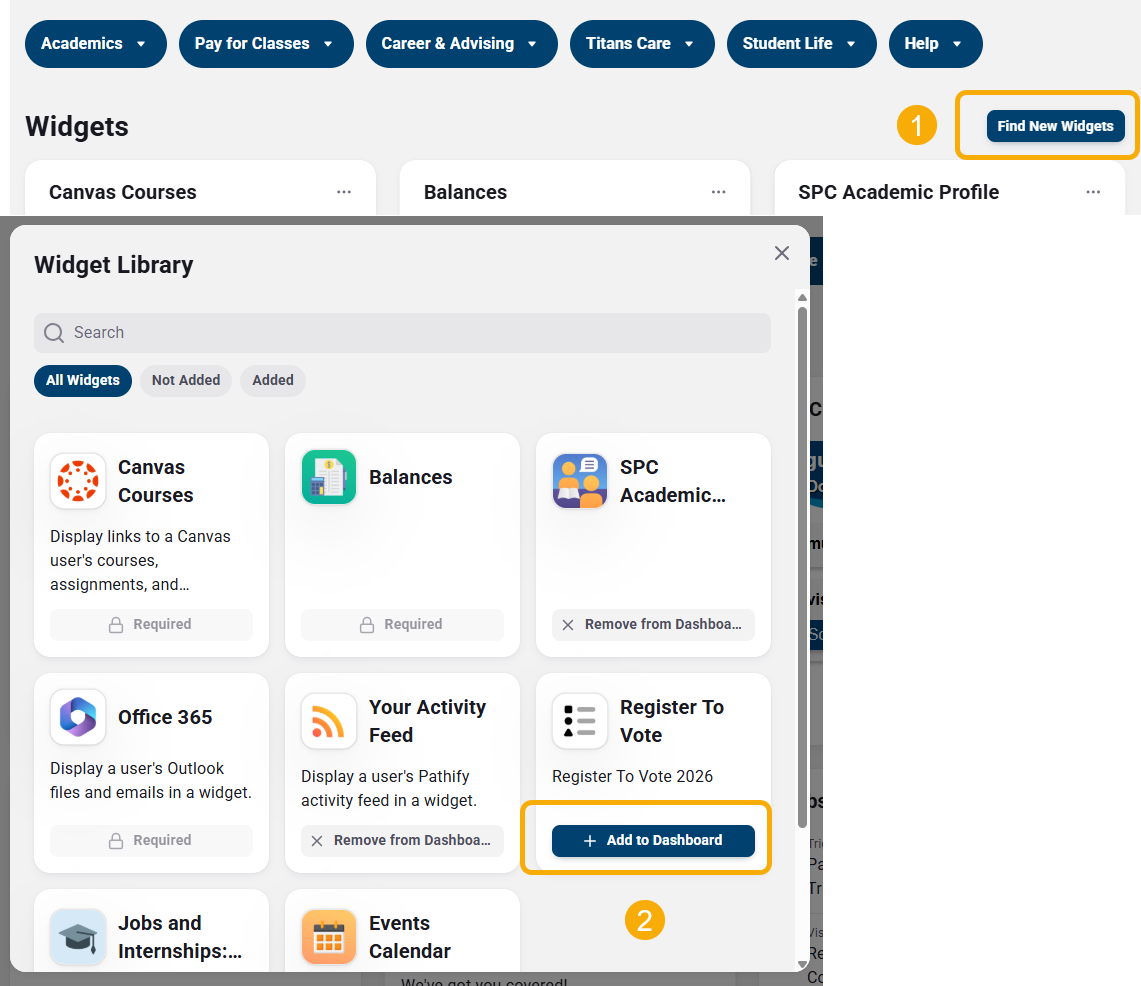Switch to the Not Added filter
The width and height of the screenshot is (1141, 986).
click(x=186, y=381)
